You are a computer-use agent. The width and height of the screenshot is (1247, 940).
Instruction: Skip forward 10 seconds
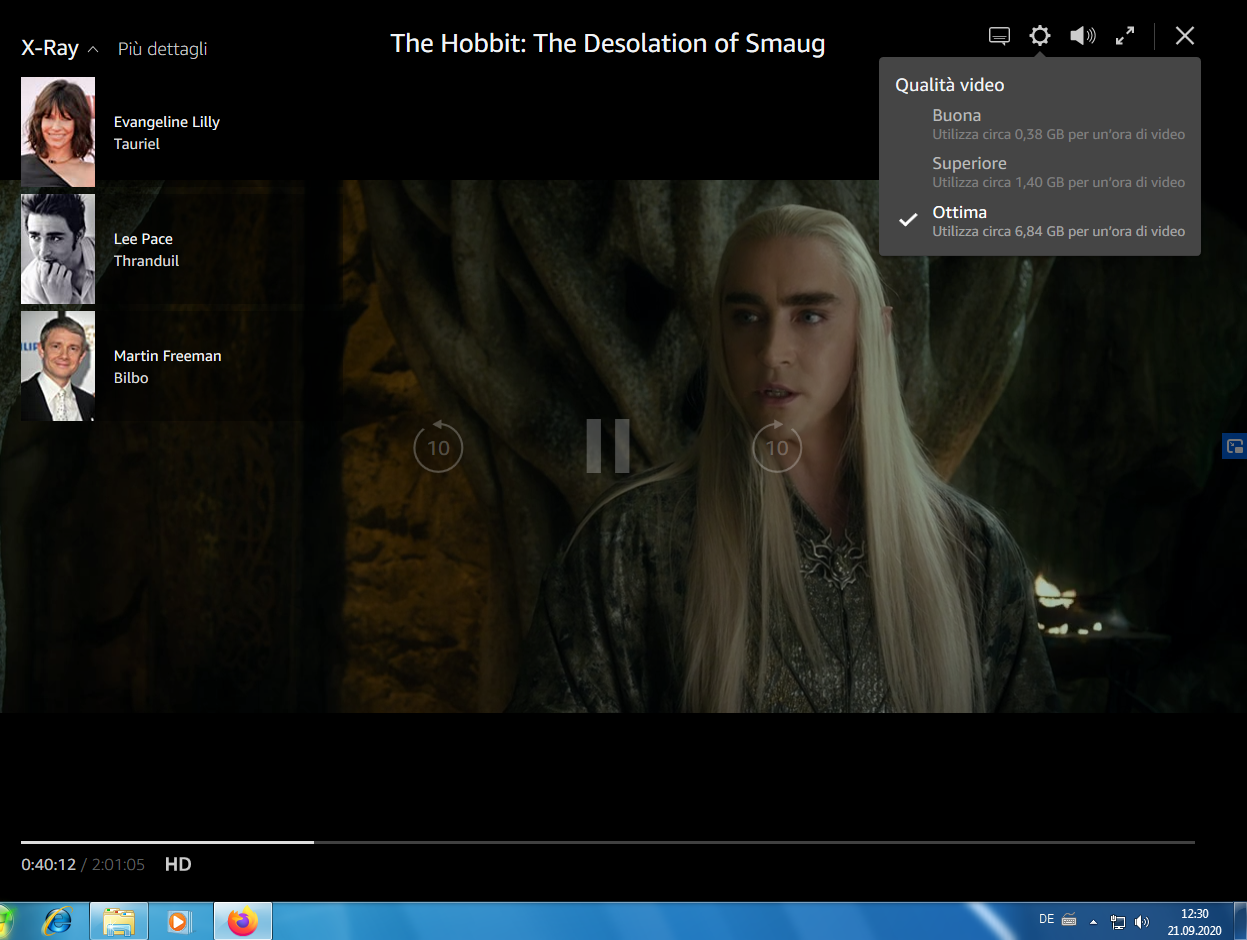point(777,446)
